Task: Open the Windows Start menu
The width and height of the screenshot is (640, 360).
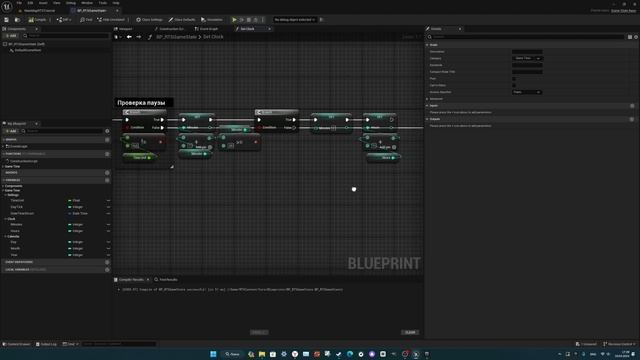Action: tap(213, 354)
